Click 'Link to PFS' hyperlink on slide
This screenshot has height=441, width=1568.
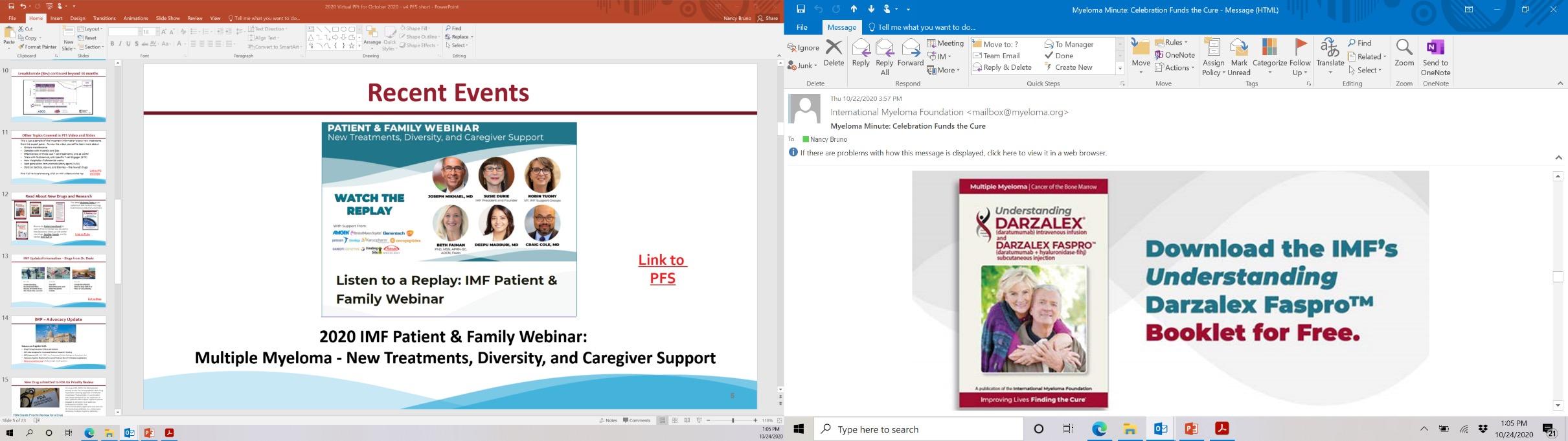pyautogui.click(x=662, y=269)
